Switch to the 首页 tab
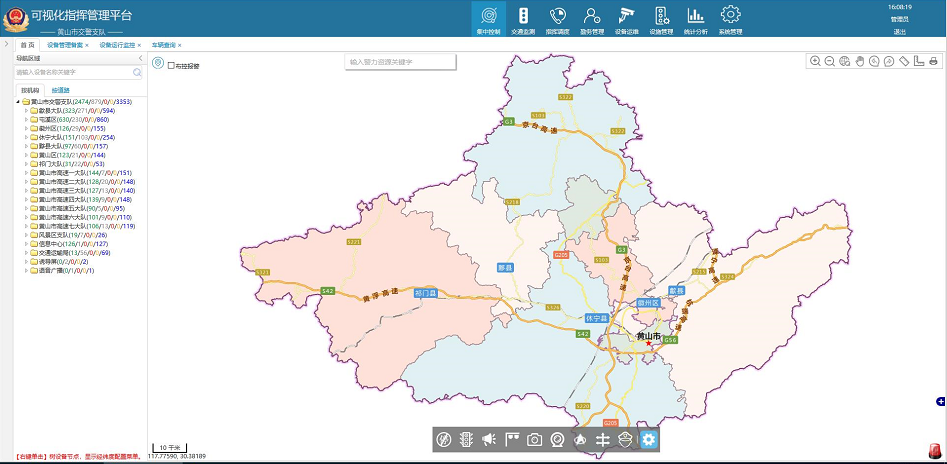The image size is (947, 464). coord(27,45)
